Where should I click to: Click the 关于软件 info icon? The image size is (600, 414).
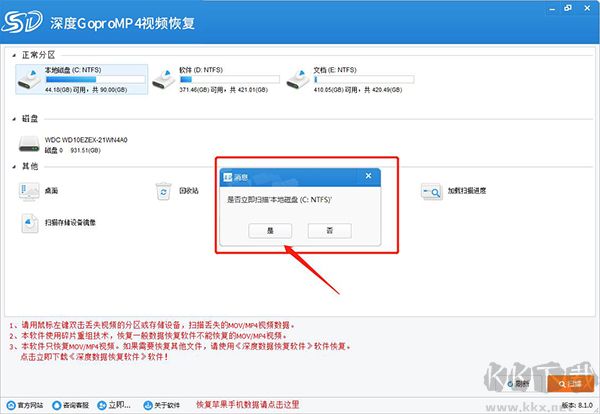point(148,405)
